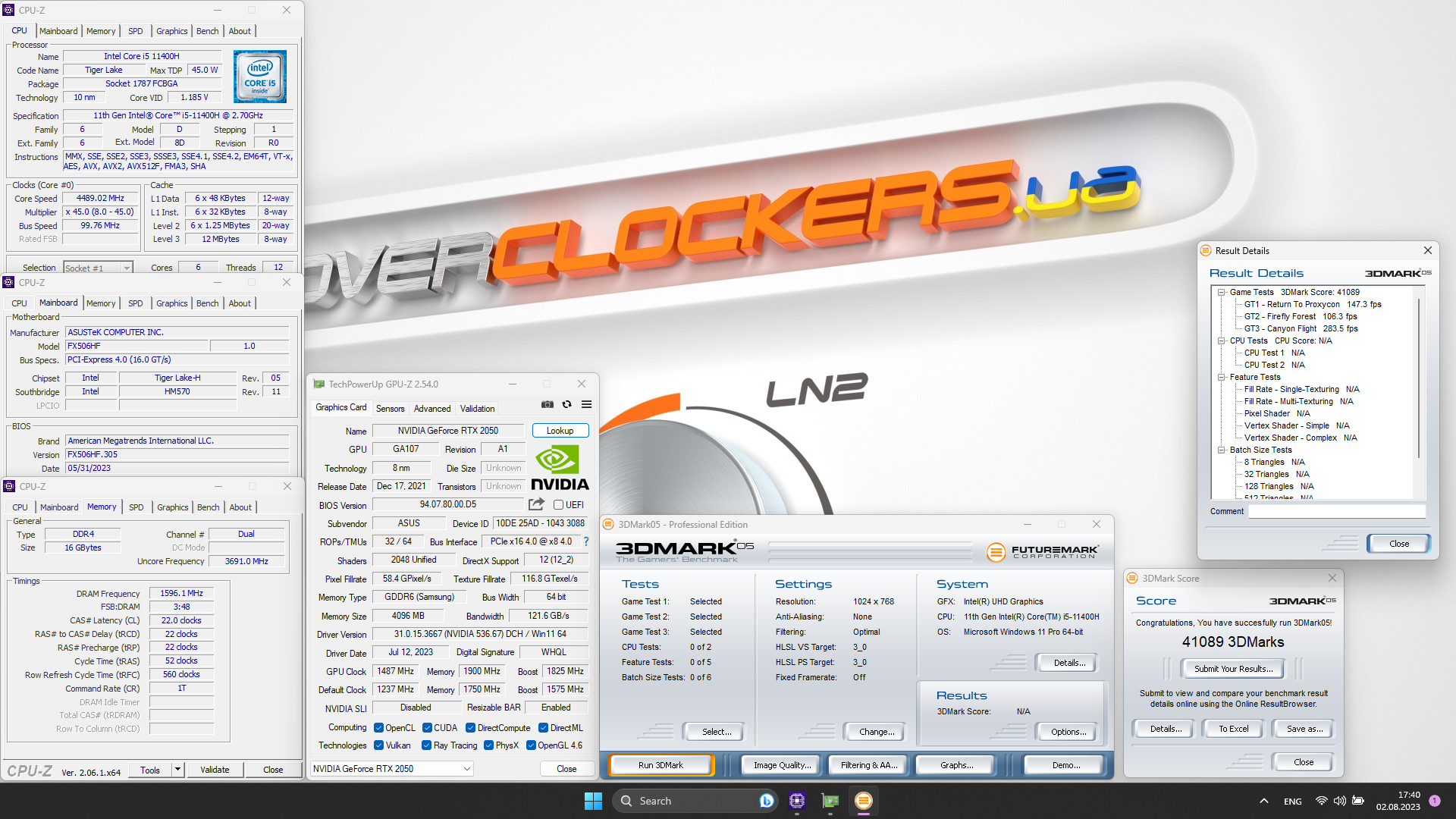Click the Wi-Fi network tray icon

(1321, 801)
